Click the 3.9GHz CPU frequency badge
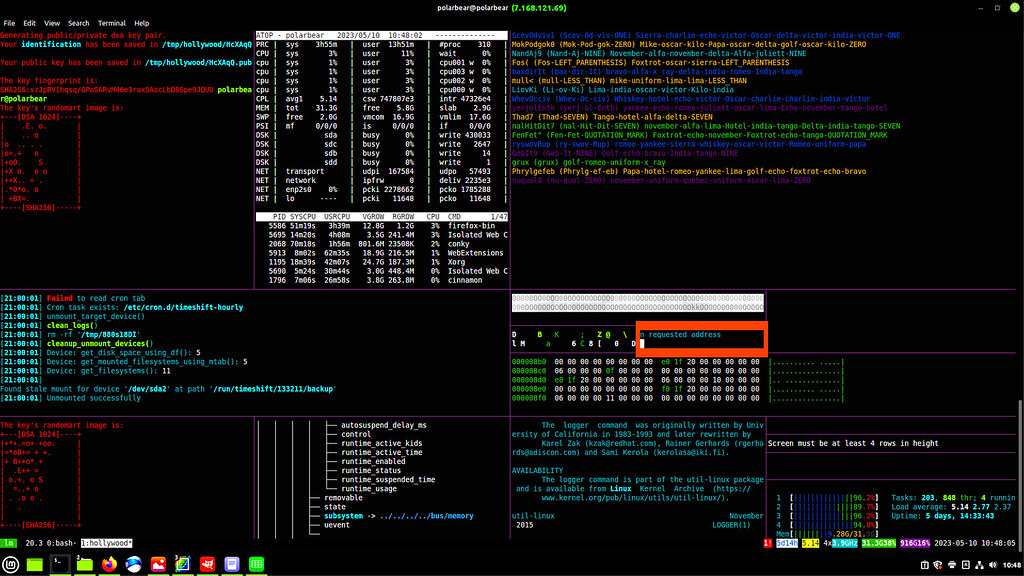 (x=844, y=543)
